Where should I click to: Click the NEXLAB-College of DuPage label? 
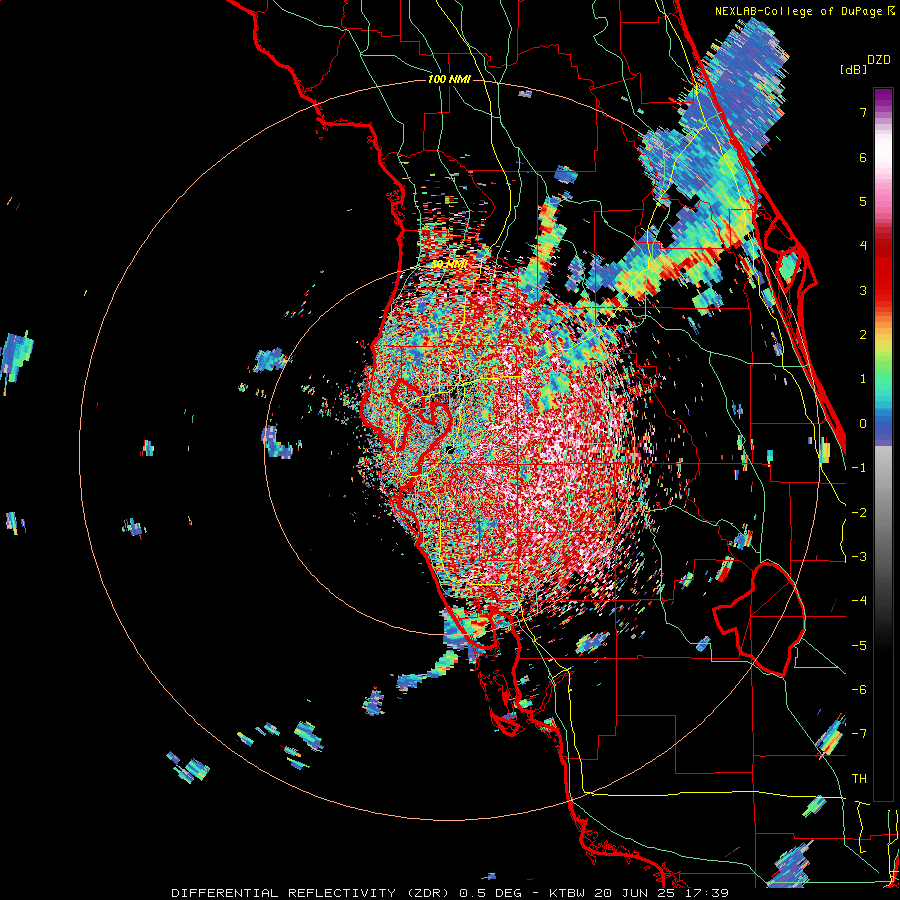(x=799, y=11)
